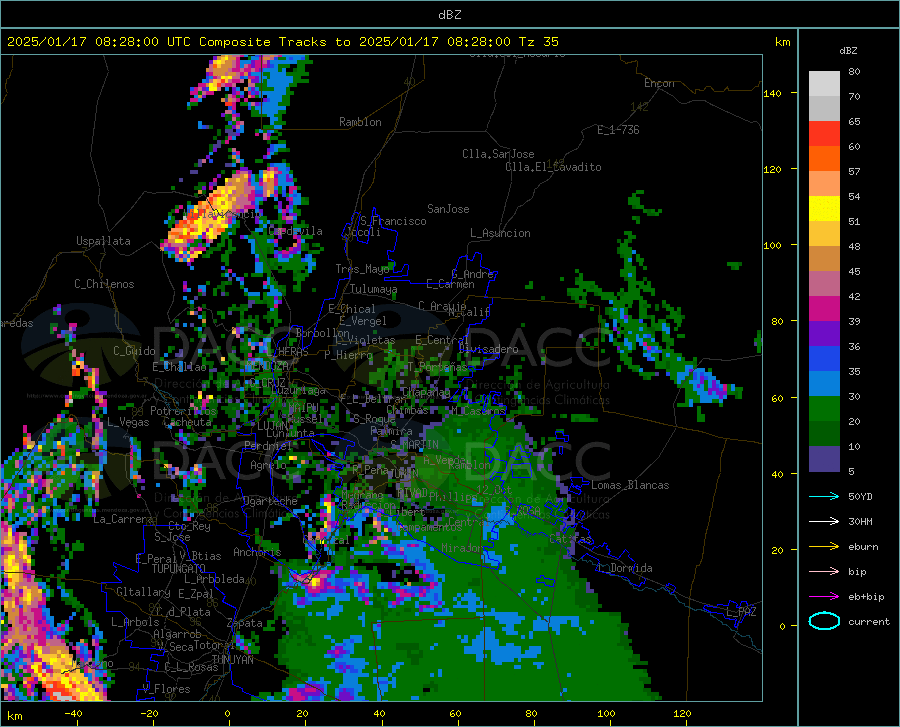Click the blue 36 dBZ legend swatch
The height and width of the screenshot is (727, 900).
pos(824,359)
